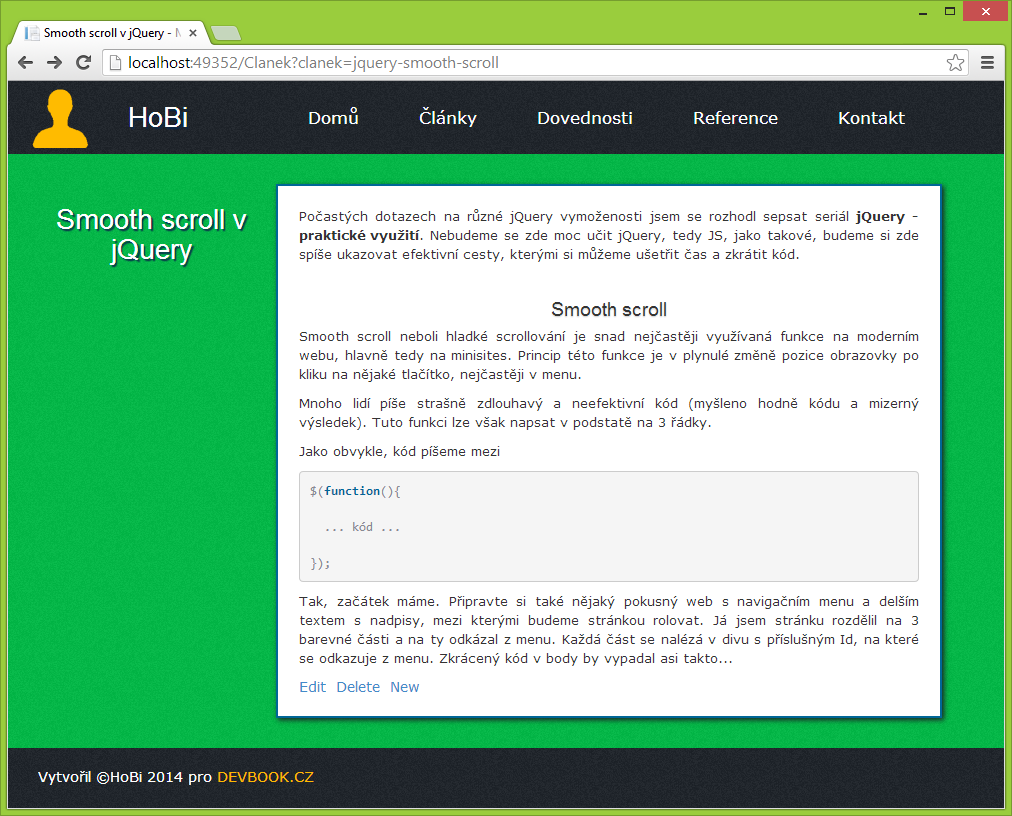Open the Chrome settings menu
Viewport: 1012px width, 816px height.
coord(987,62)
